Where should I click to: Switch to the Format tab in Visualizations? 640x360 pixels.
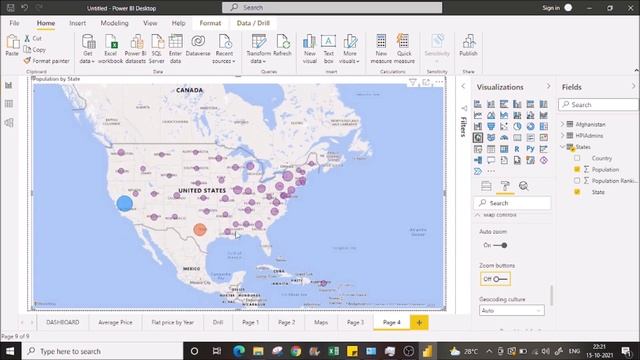[505, 186]
